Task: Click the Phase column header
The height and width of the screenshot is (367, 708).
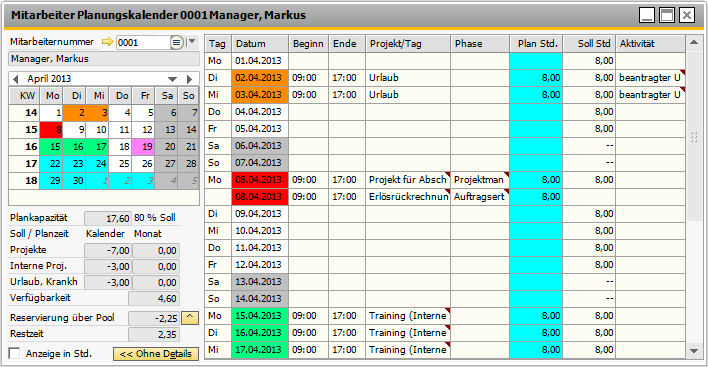Action: click(x=480, y=44)
